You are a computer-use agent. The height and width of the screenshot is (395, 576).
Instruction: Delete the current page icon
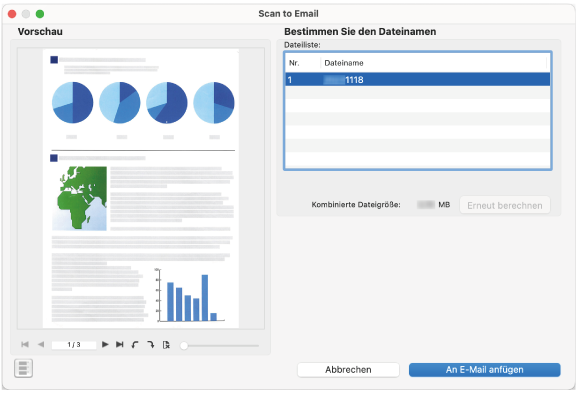click(166, 345)
